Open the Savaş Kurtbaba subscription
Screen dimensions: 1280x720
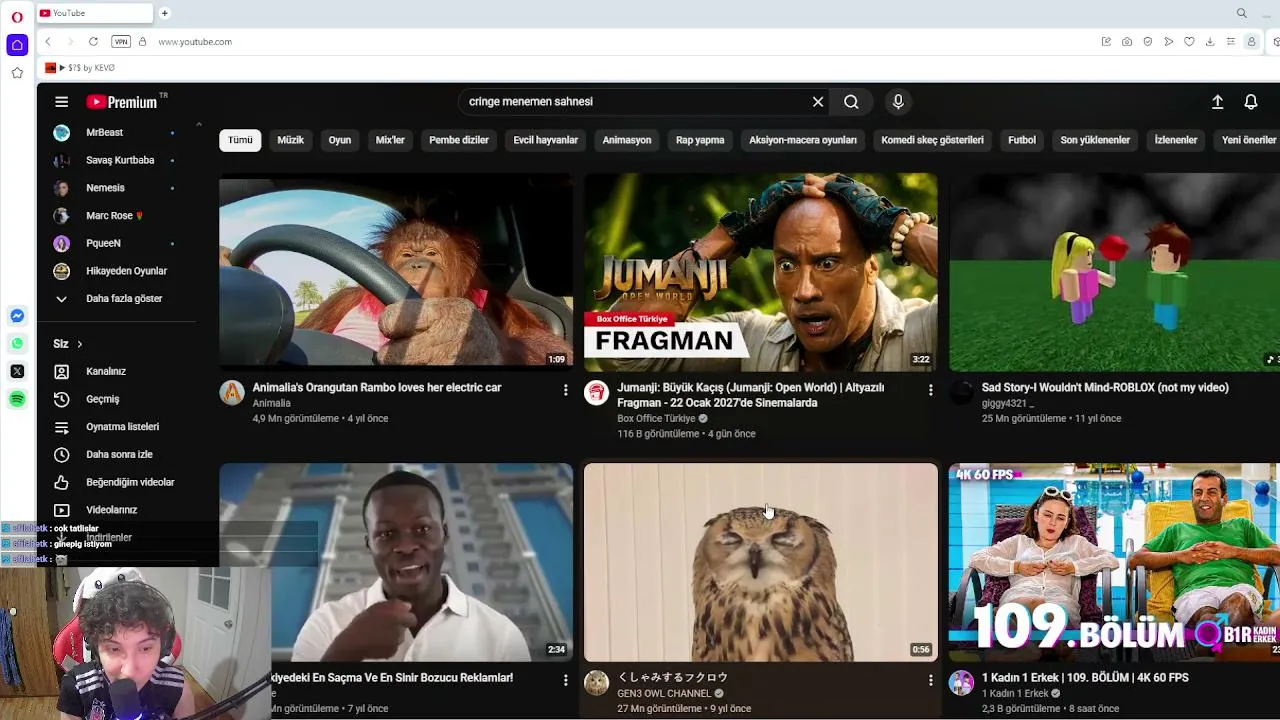pyautogui.click(x=118, y=160)
